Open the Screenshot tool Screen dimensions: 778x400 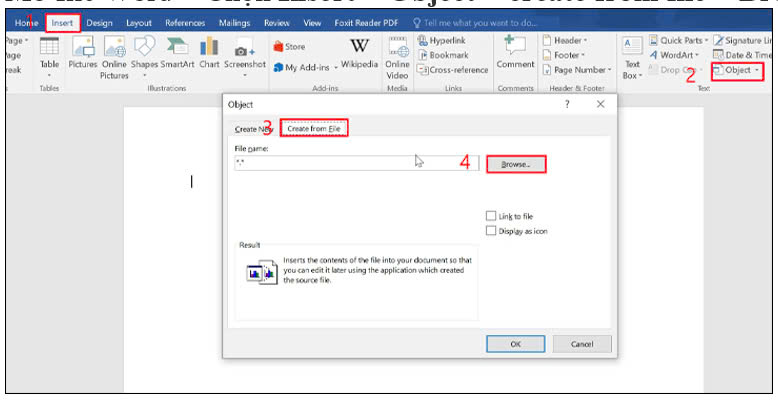245,57
